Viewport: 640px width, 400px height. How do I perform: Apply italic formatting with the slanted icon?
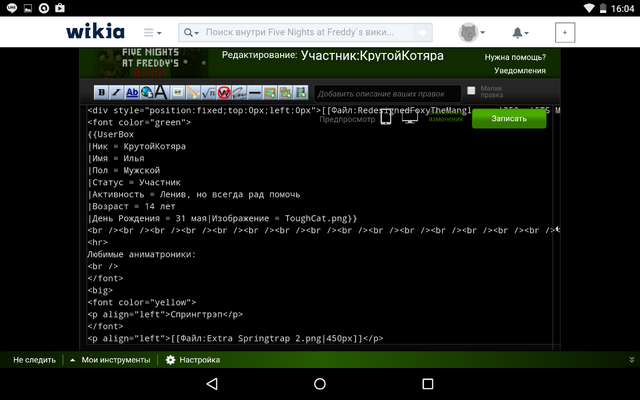(116, 93)
